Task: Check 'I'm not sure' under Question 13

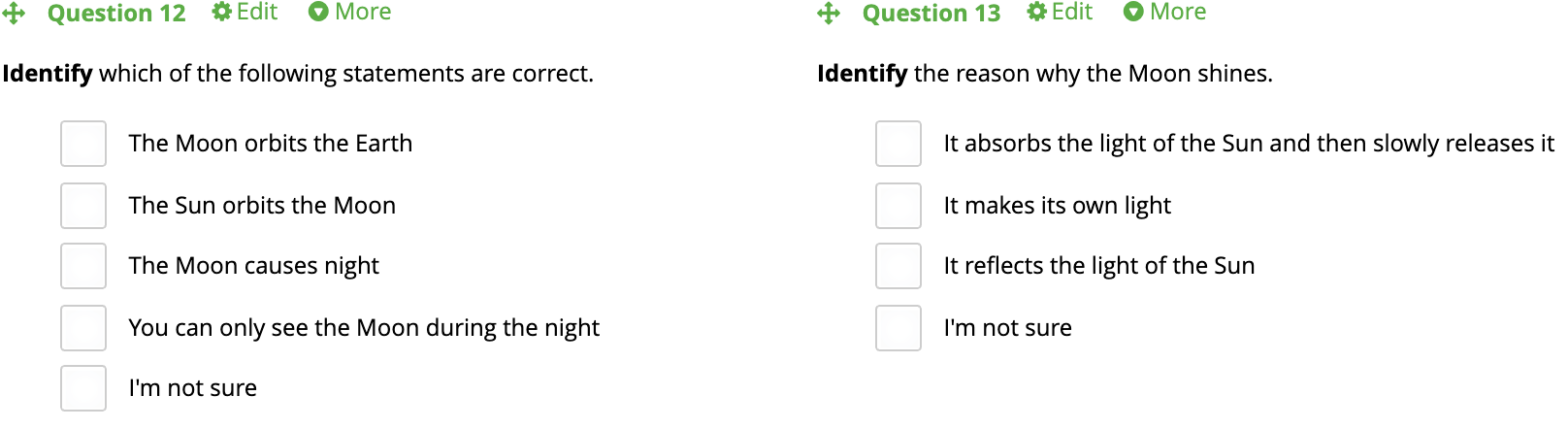Action: coord(898,328)
